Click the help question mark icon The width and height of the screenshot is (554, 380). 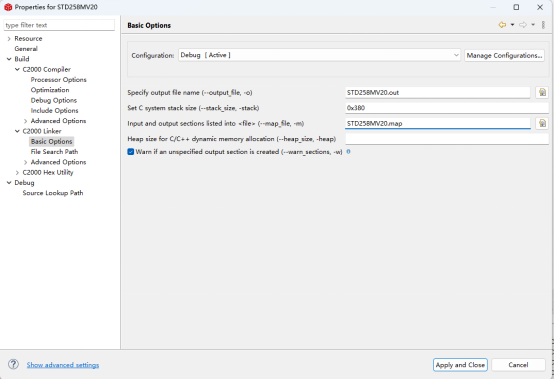point(13,364)
